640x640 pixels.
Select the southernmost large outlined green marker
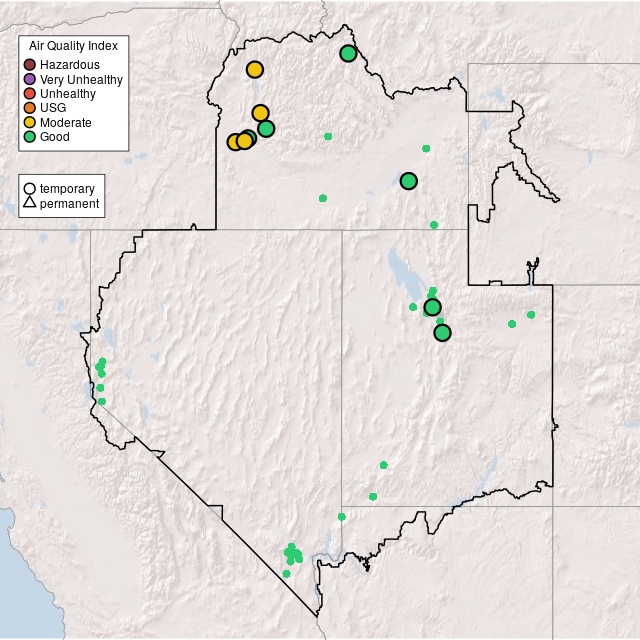(442, 332)
